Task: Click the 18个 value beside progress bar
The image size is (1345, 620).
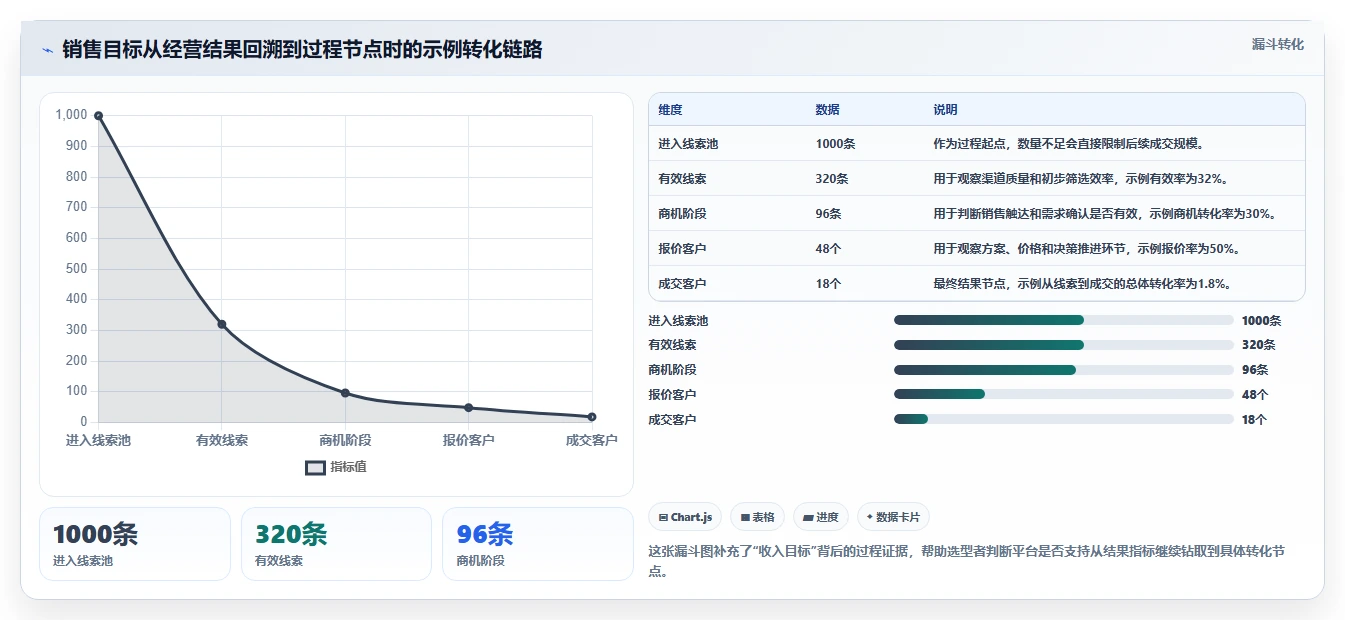Action: [x=1254, y=420]
